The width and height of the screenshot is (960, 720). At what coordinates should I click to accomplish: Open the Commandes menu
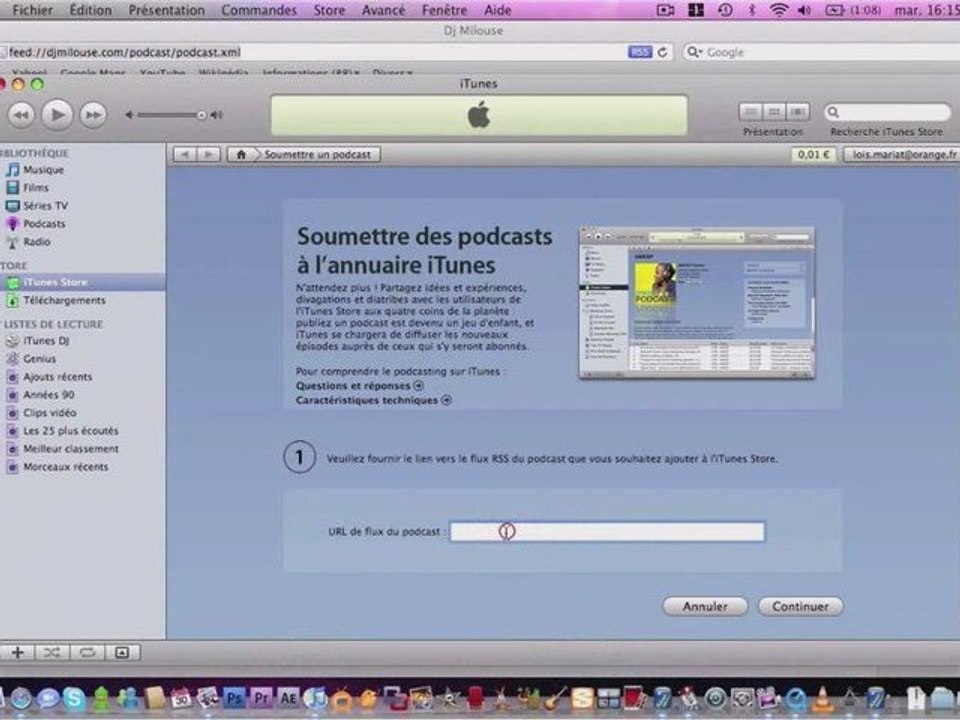[x=259, y=10]
